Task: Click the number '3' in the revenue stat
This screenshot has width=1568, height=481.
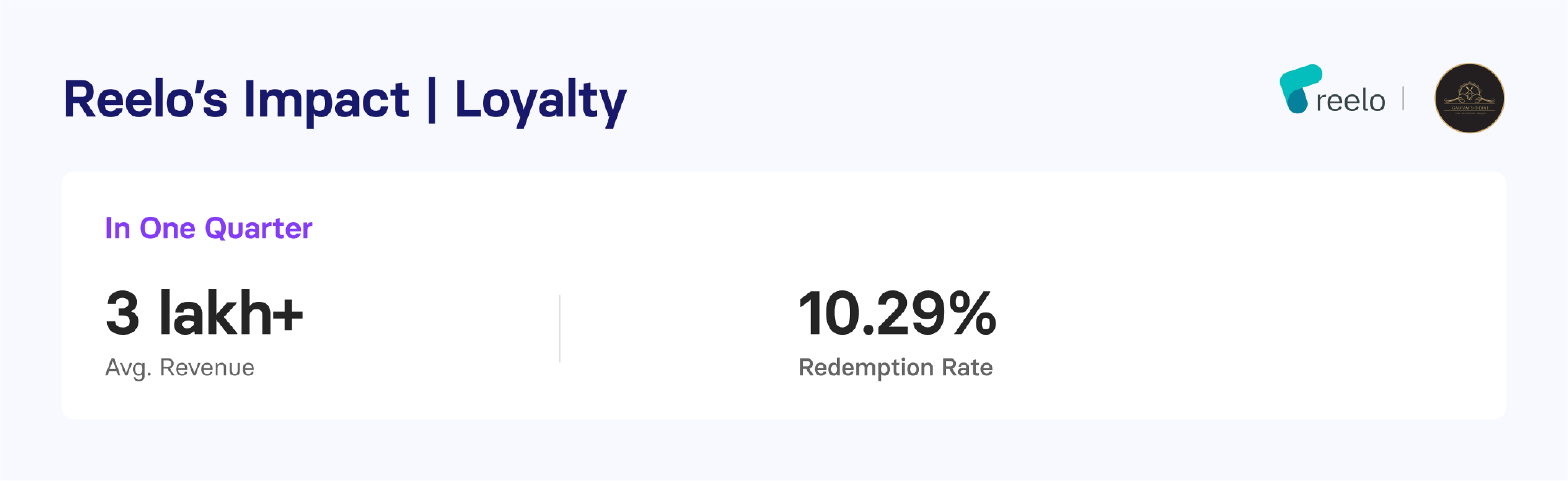Action: [x=122, y=313]
